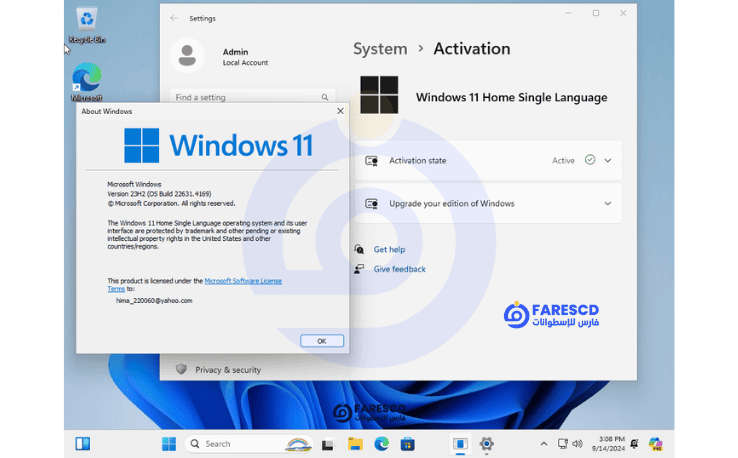Open Microsoft Store from taskbar
The height and width of the screenshot is (458, 738).
[x=408, y=444]
